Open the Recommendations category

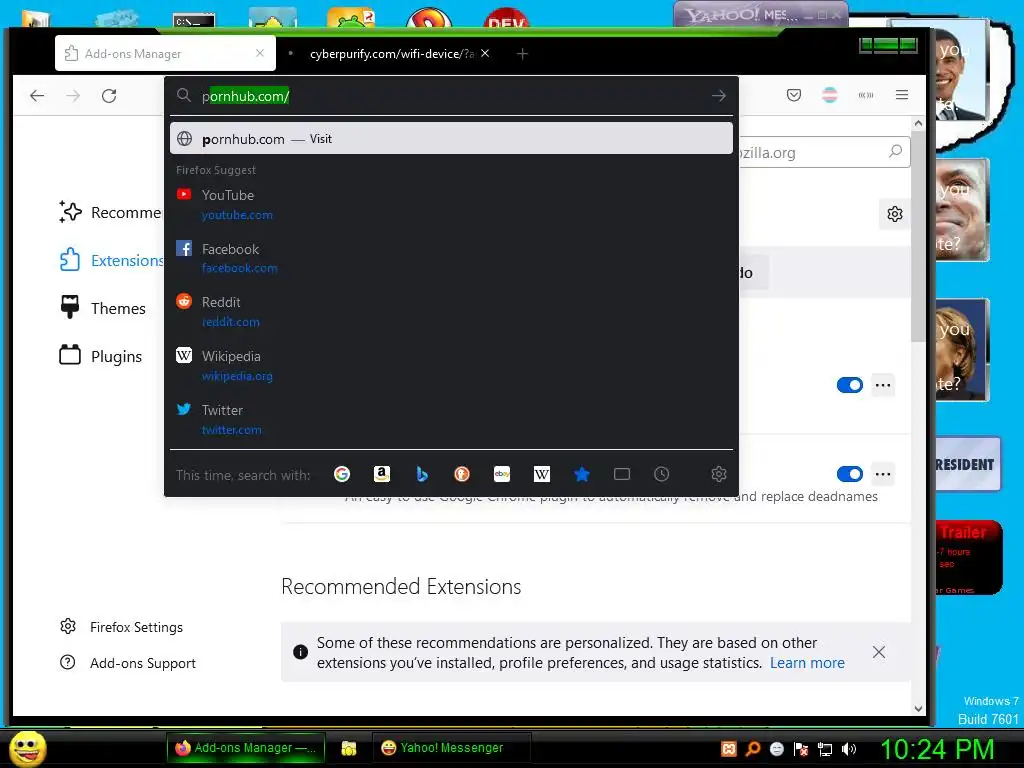(110, 212)
